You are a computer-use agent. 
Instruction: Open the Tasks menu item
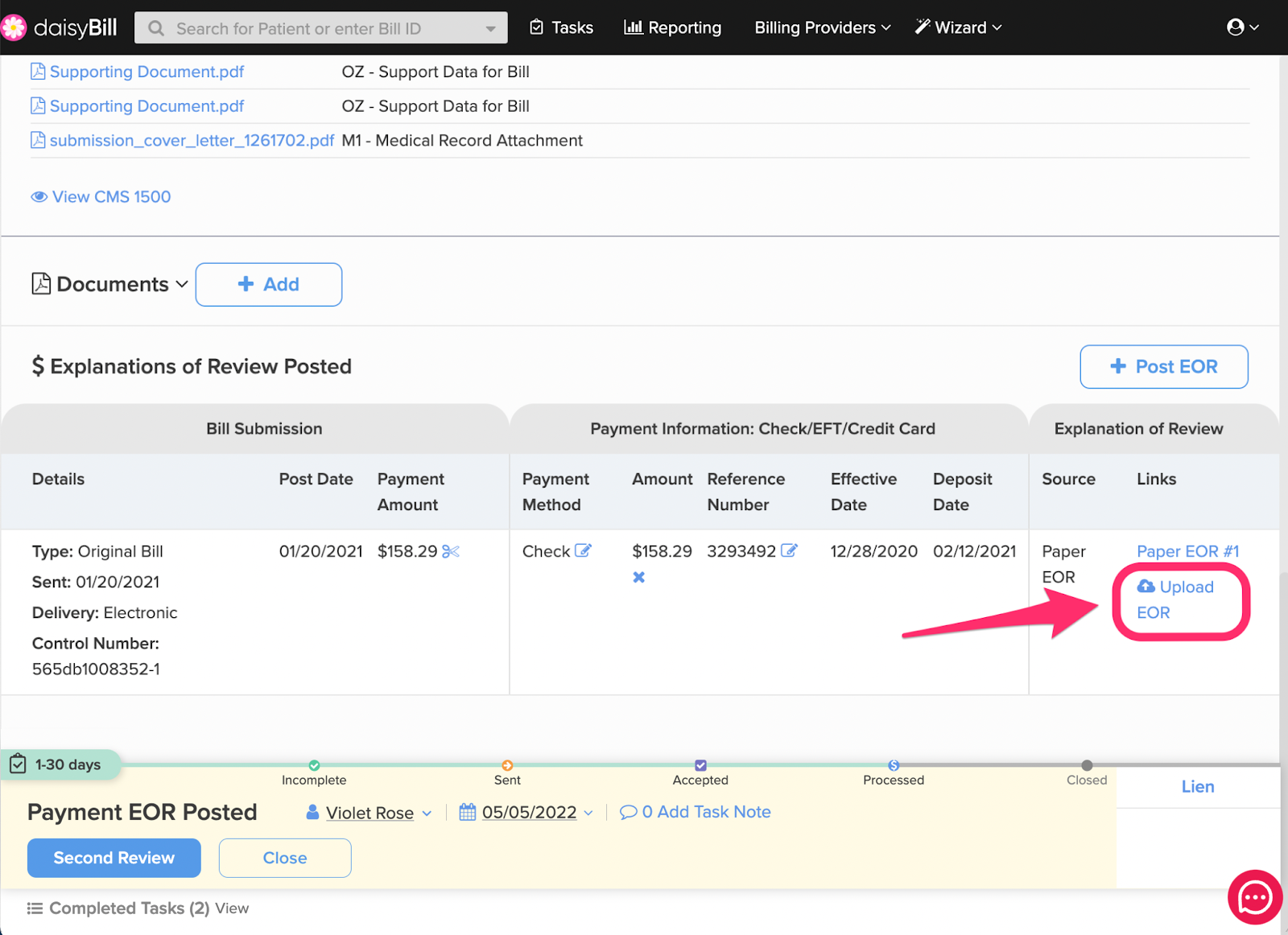[561, 27]
